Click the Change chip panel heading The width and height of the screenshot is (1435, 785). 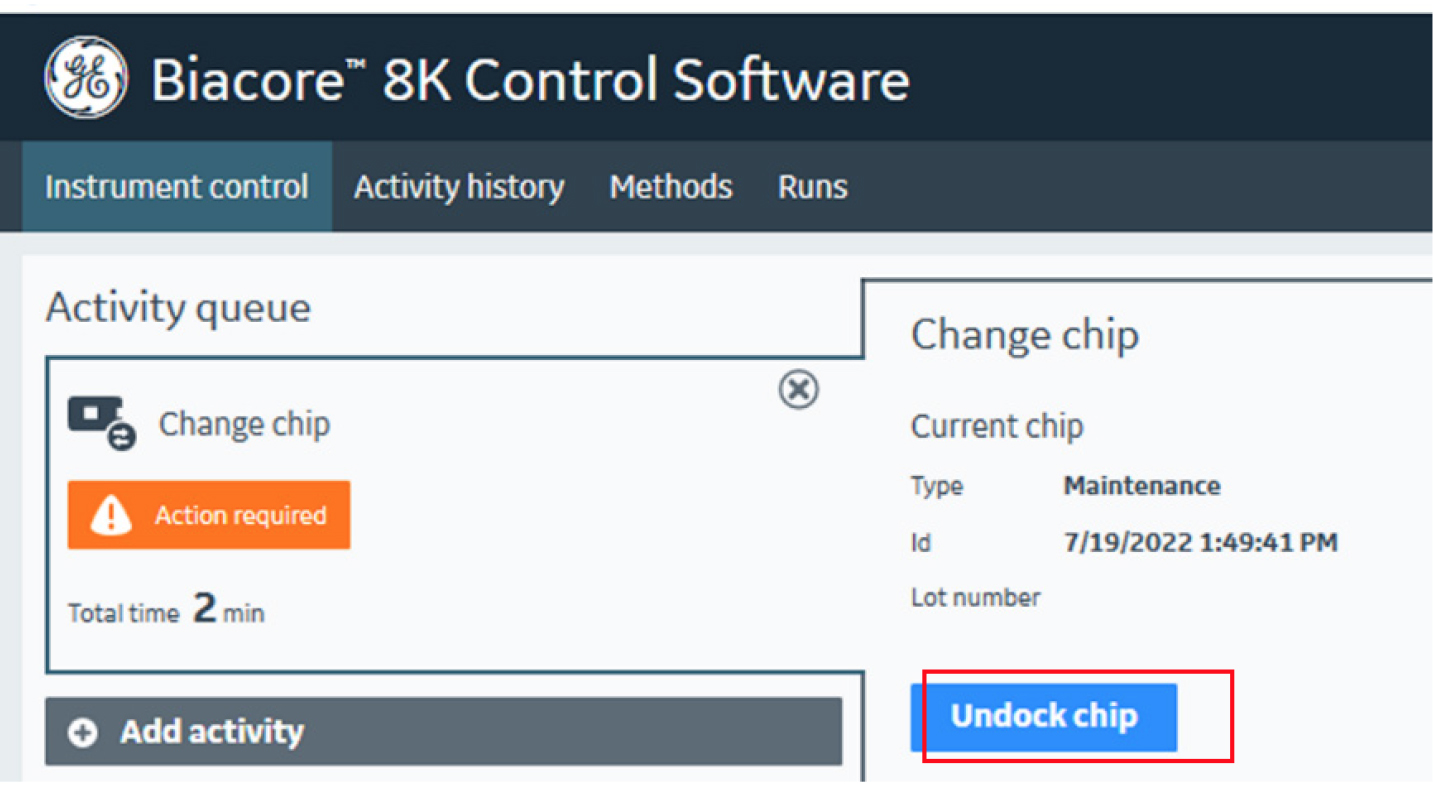1024,334
